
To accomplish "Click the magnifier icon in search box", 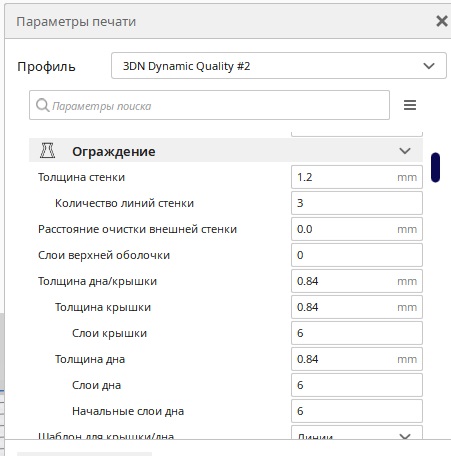I will click(x=43, y=105).
